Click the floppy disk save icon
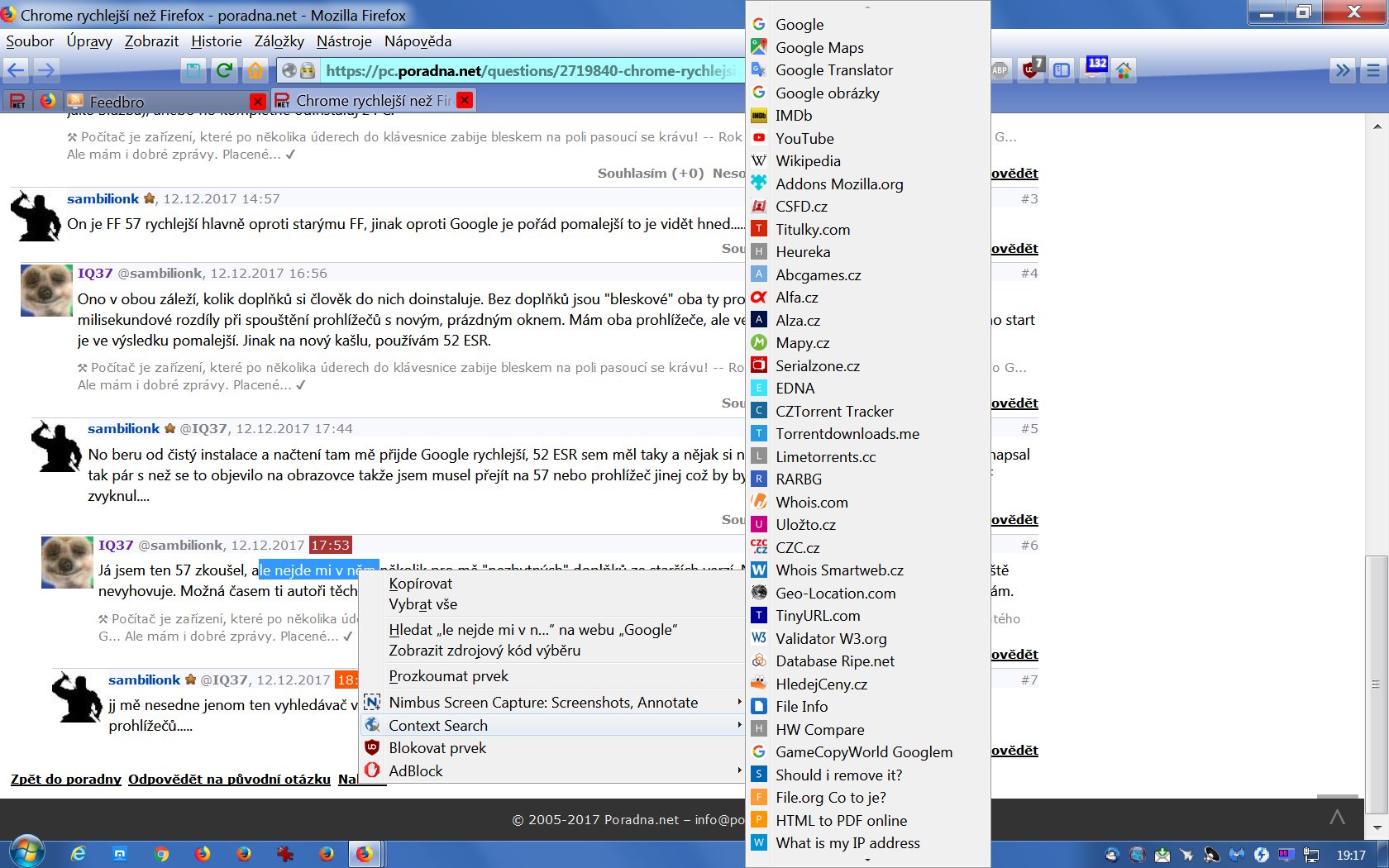Screen dimensions: 1389x868 [193, 71]
